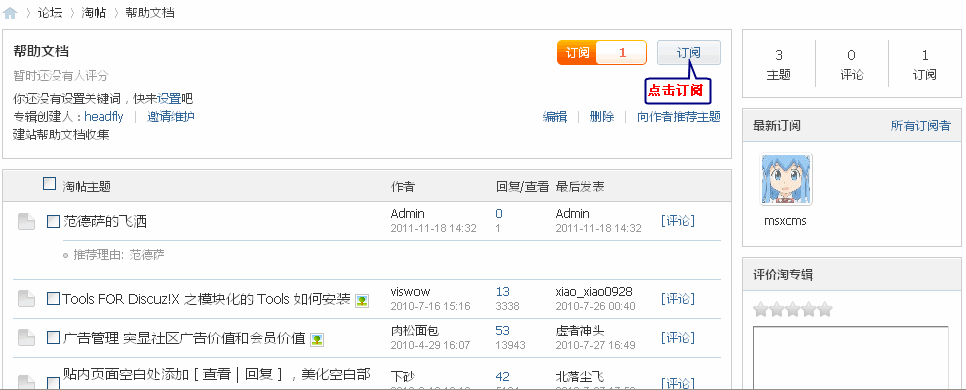Open last poster 虚者神头
The image size is (966, 390).
pyautogui.click(x=580, y=331)
